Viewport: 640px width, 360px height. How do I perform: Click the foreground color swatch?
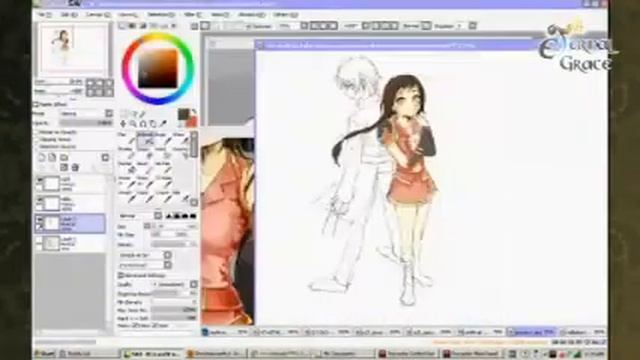pos(183,114)
